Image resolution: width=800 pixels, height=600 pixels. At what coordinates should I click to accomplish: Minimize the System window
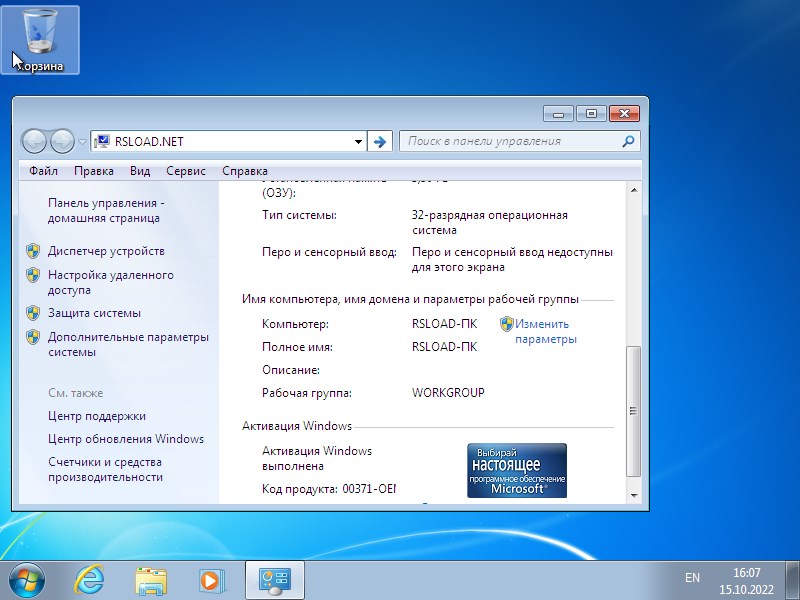pos(559,113)
